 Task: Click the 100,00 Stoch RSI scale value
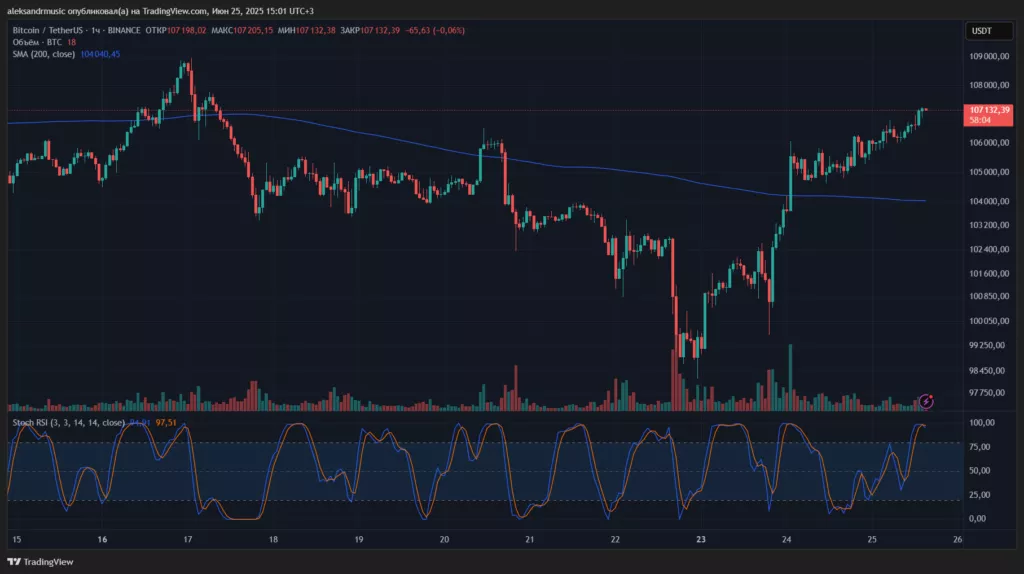(981, 424)
